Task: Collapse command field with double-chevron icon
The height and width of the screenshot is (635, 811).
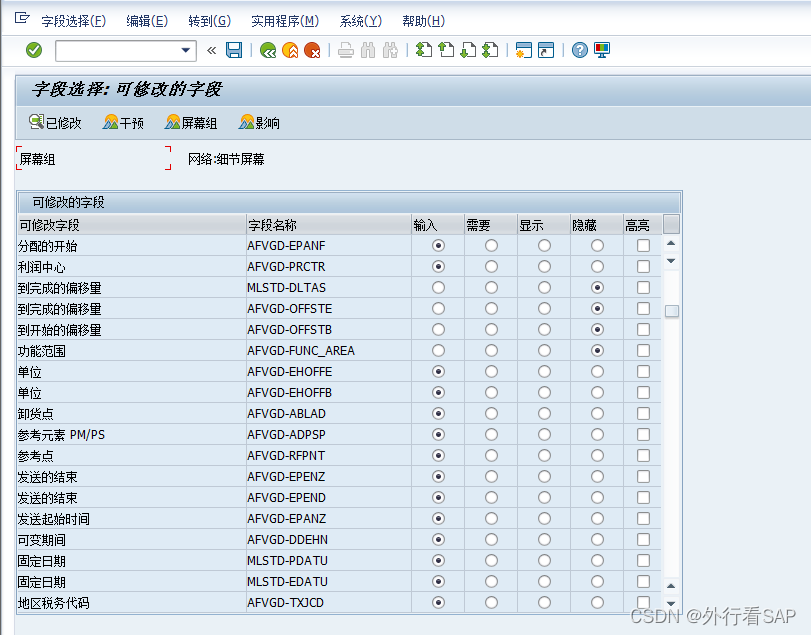Action: (x=211, y=50)
